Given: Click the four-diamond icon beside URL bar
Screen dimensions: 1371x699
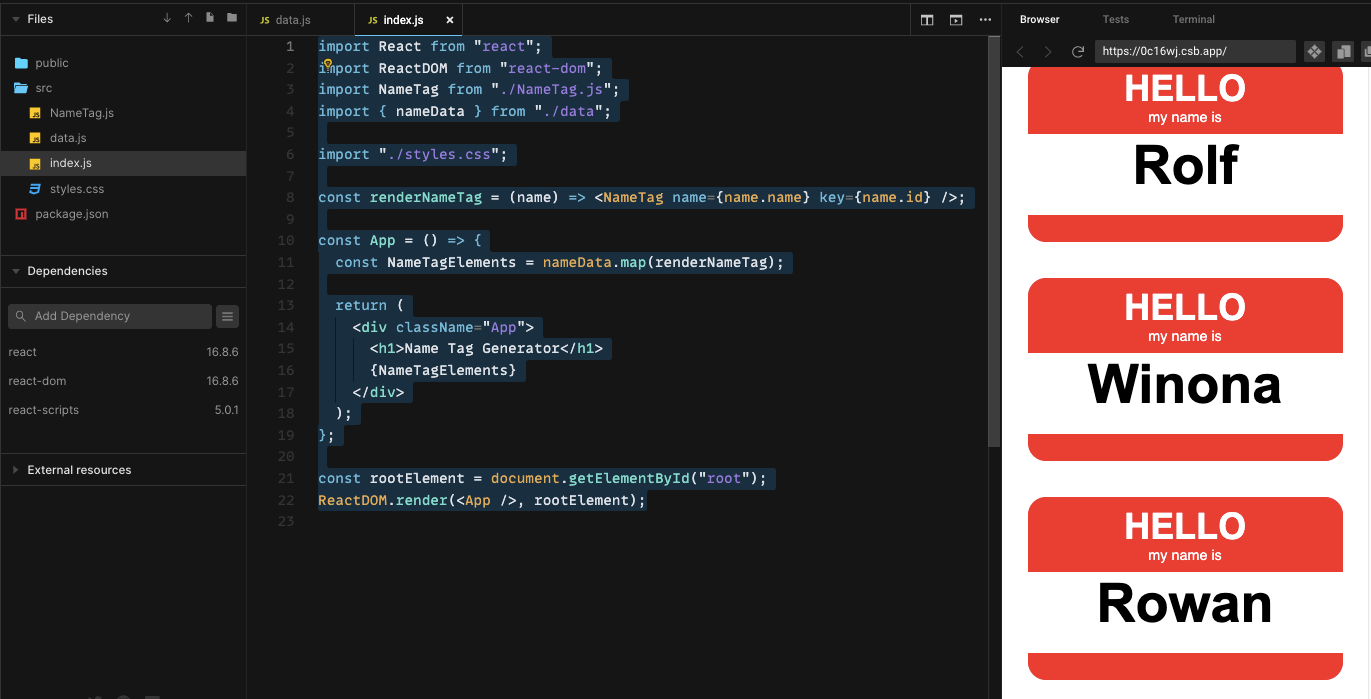Looking at the screenshot, I should point(1314,52).
